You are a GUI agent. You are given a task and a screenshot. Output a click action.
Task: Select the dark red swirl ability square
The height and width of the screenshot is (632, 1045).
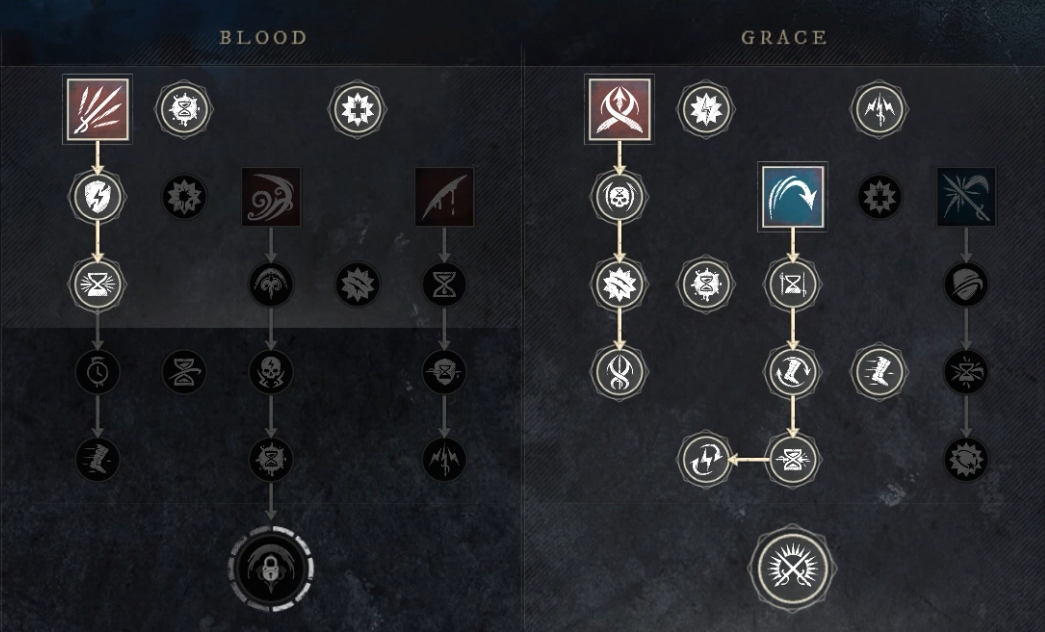coord(271,197)
